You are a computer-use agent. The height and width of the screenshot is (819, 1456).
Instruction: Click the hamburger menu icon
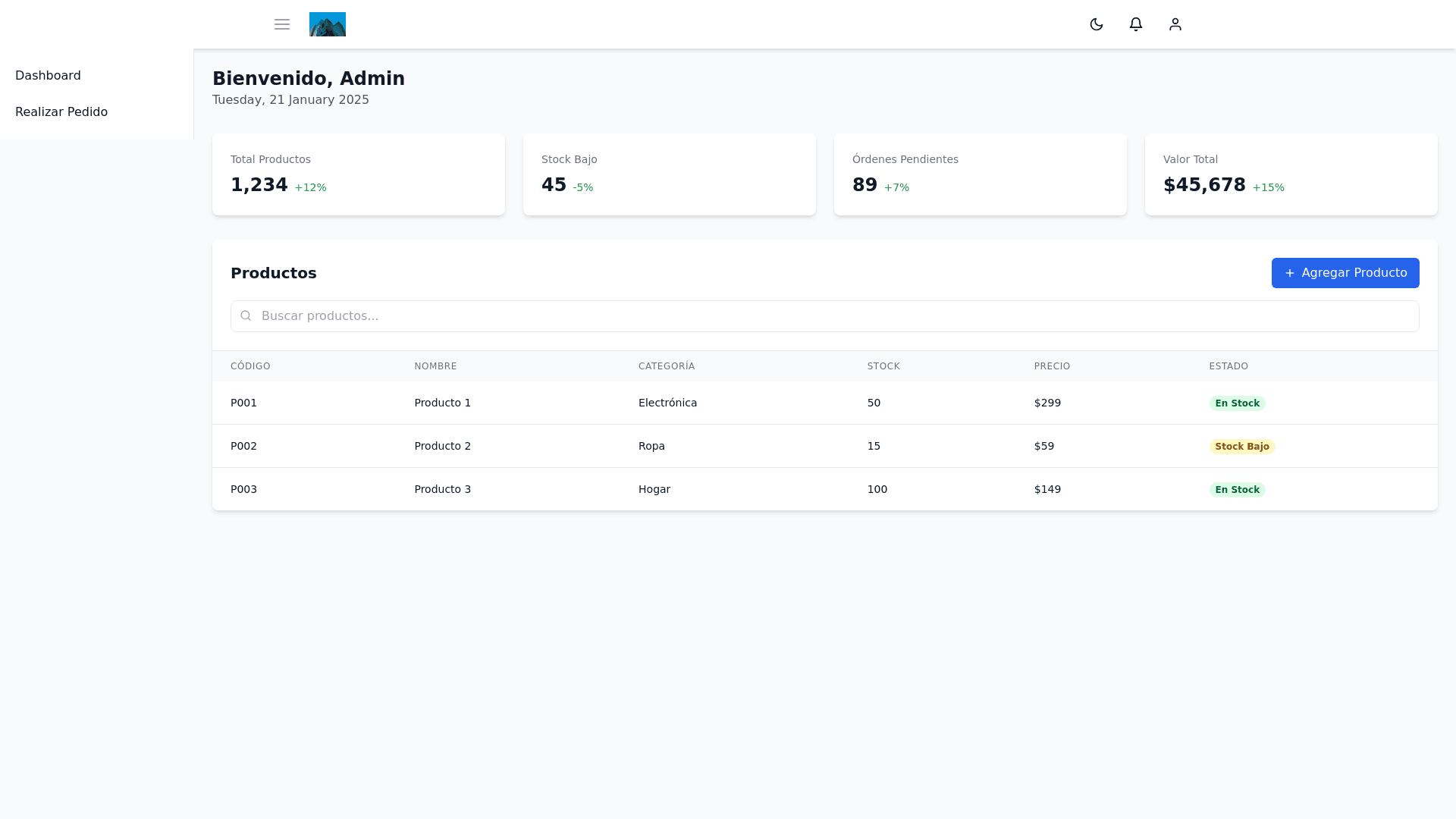(x=282, y=24)
